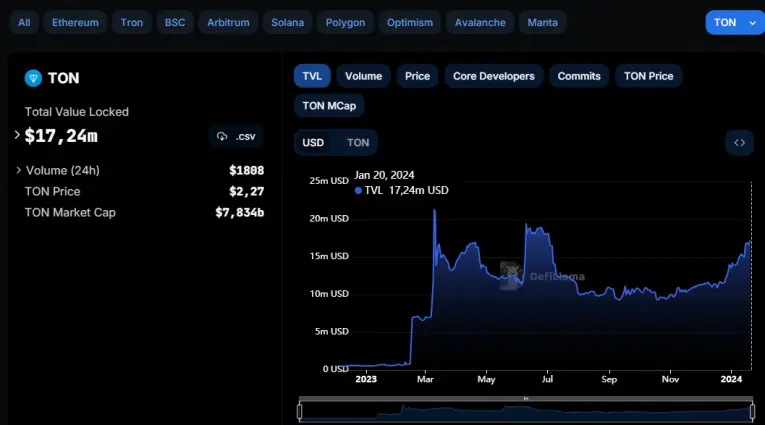This screenshot has height=425, width=765.
Task: Click the left handle of range slider
Action: point(300,412)
